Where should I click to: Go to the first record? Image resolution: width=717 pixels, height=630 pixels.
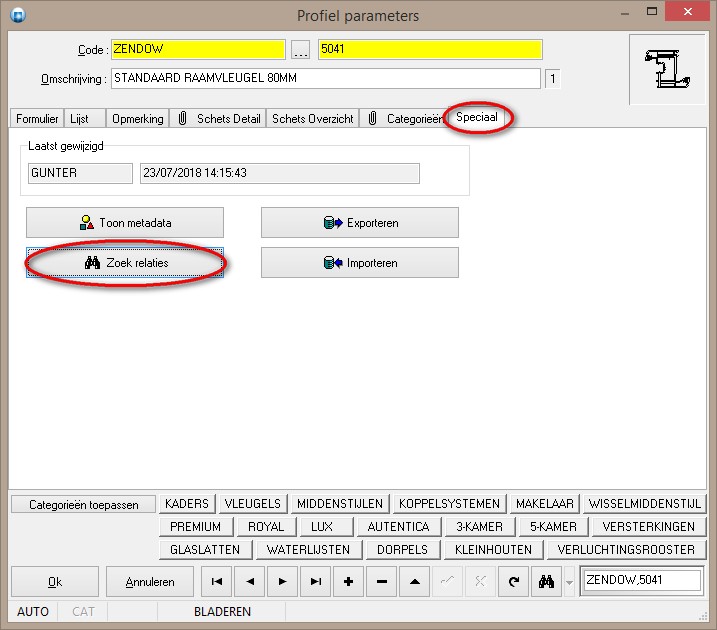(x=217, y=582)
